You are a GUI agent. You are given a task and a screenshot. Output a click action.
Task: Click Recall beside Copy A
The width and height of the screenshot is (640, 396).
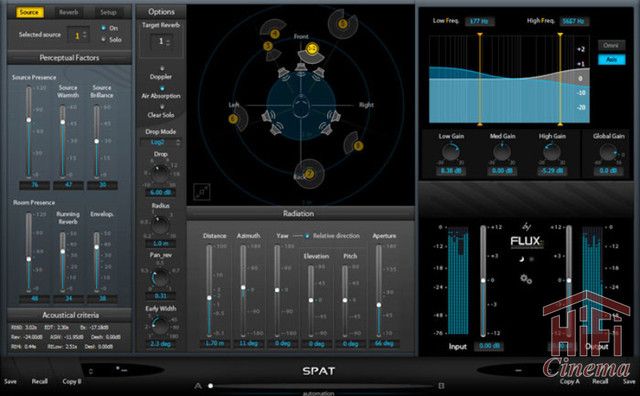(x=600, y=381)
